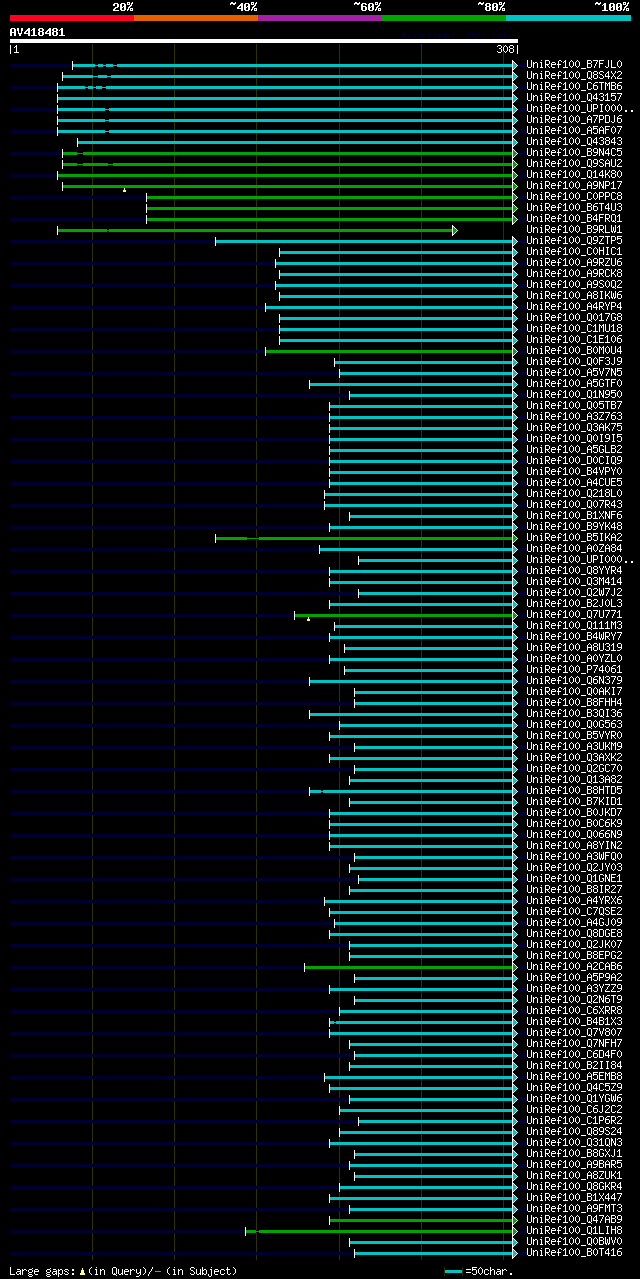
Task: Click the purple ~60% legend segment
Action: pyautogui.click(x=319, y=17)
